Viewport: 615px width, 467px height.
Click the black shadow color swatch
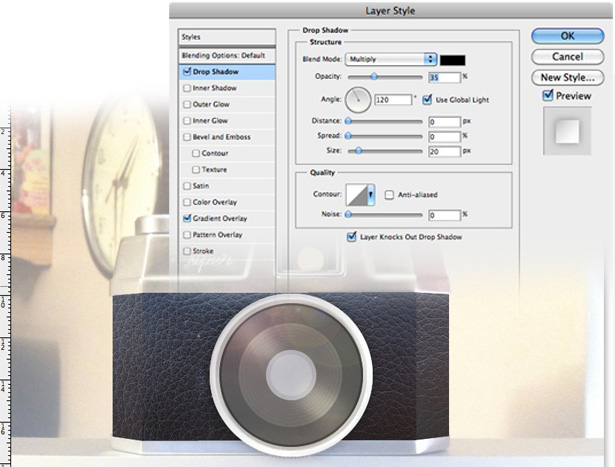[x=453, y=60]
